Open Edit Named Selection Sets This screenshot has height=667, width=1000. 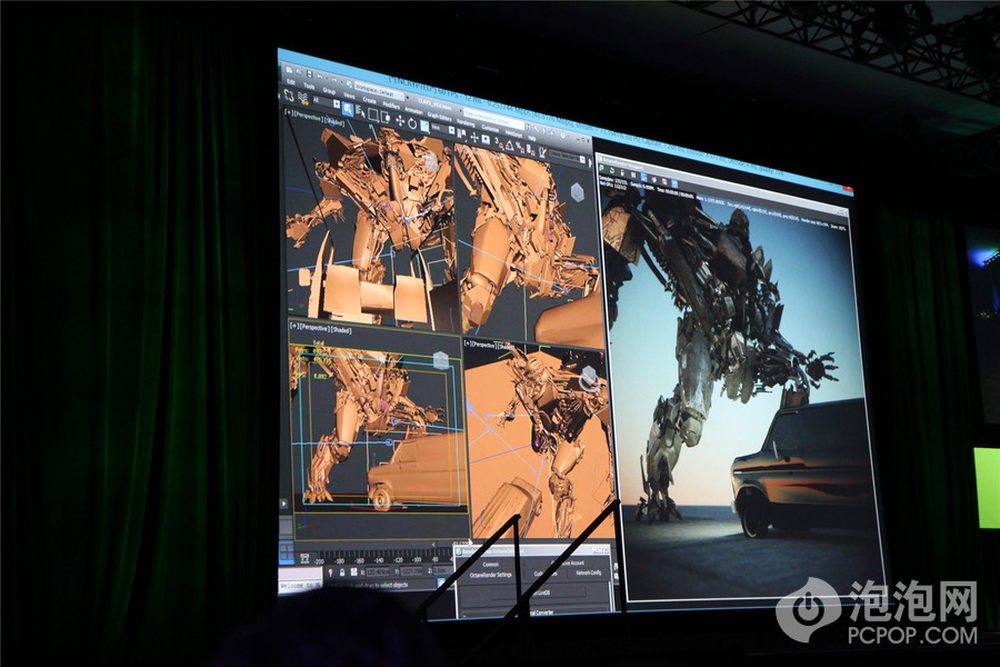point(543,152)
